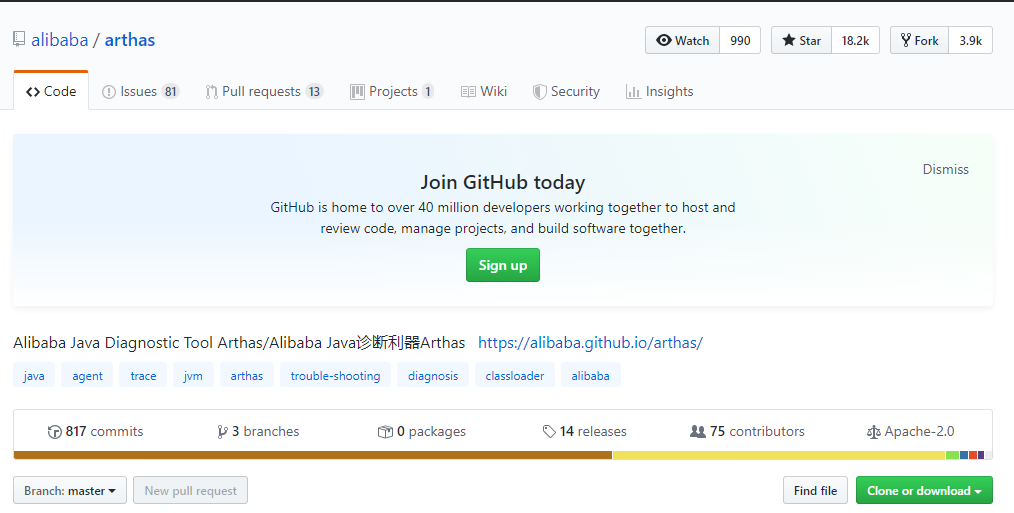Image resolution: width=1014 pixels, height=513 pixels.
Task: View the 14 releases page
Action: (585, 431)
